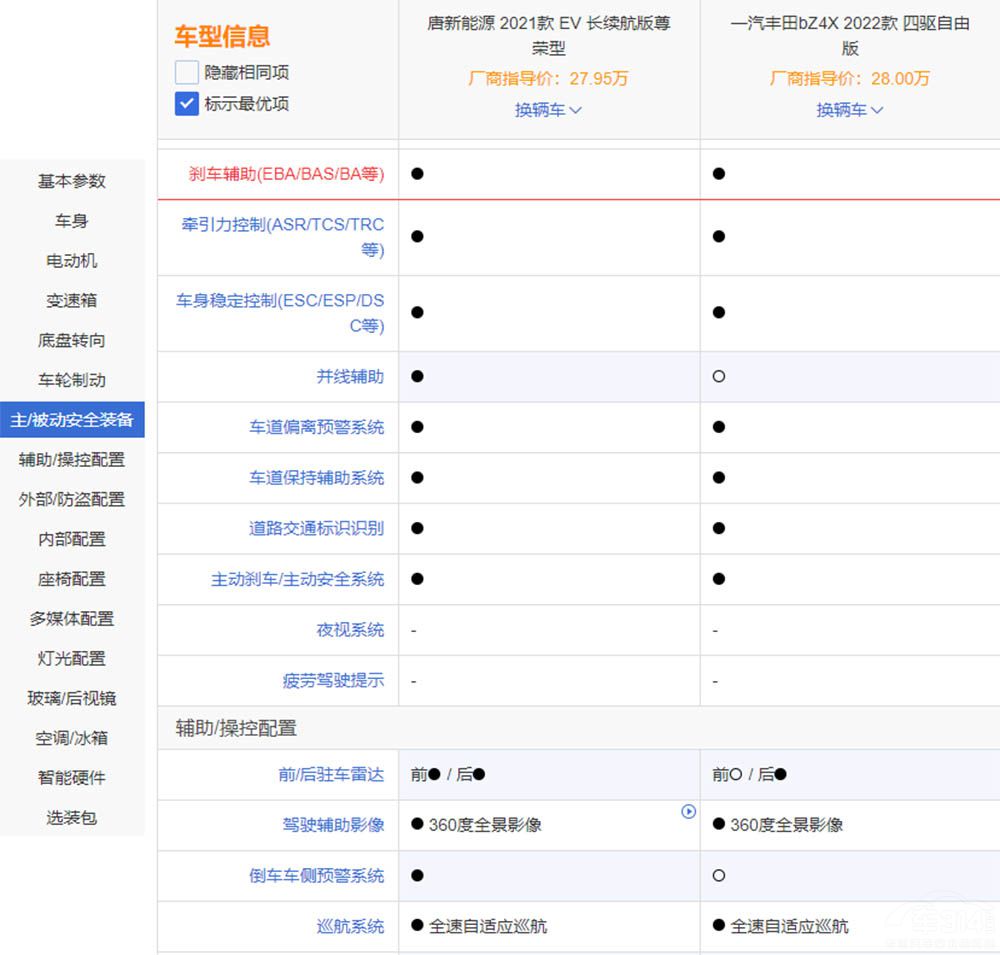Image resolution: width=1000 pixels, height=955 pixels.
Task: Select 基本参数 in the sidebar
Action: click(72, 181)
